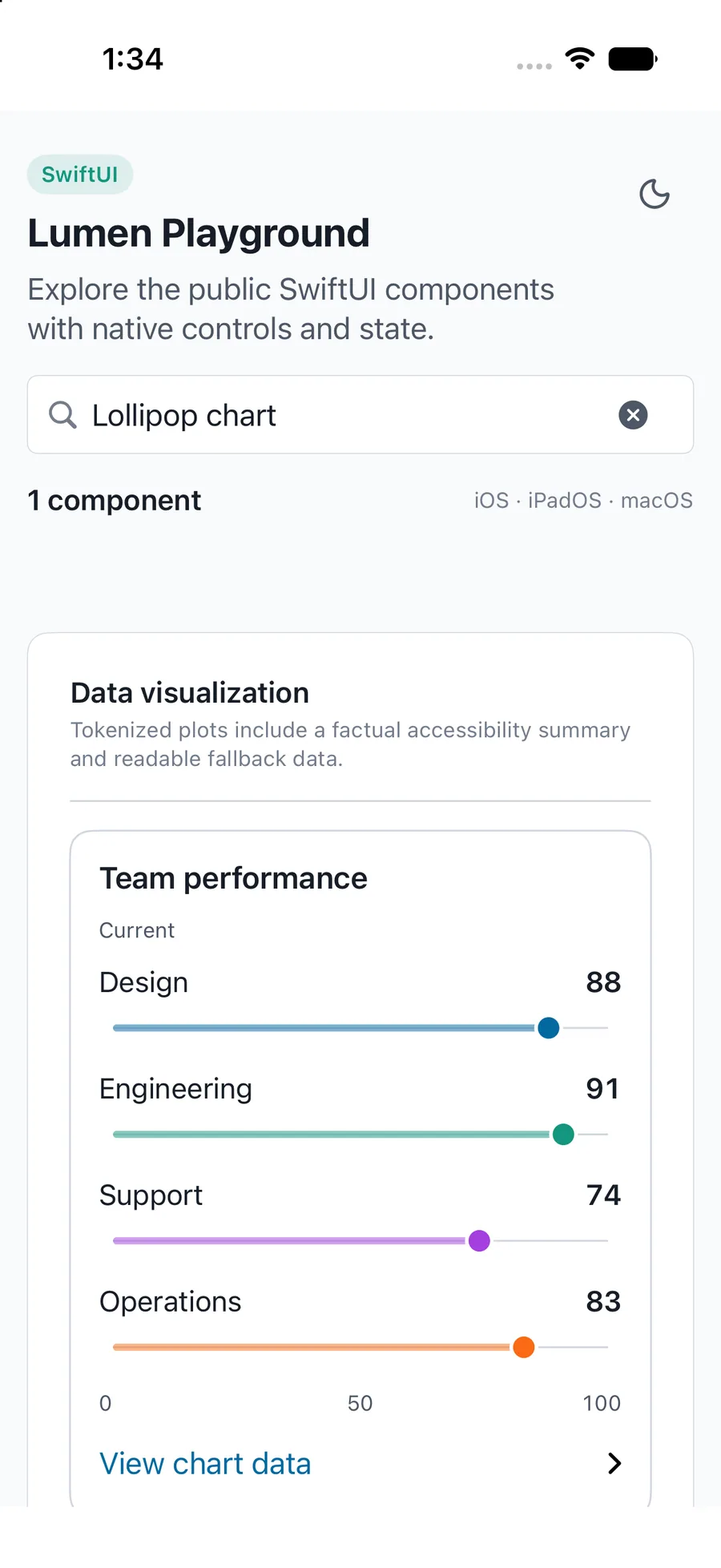Click the Explore the public SwiftUI components subtitle
Viewport: 721px width, 1568px height.
tap(291, 309)
